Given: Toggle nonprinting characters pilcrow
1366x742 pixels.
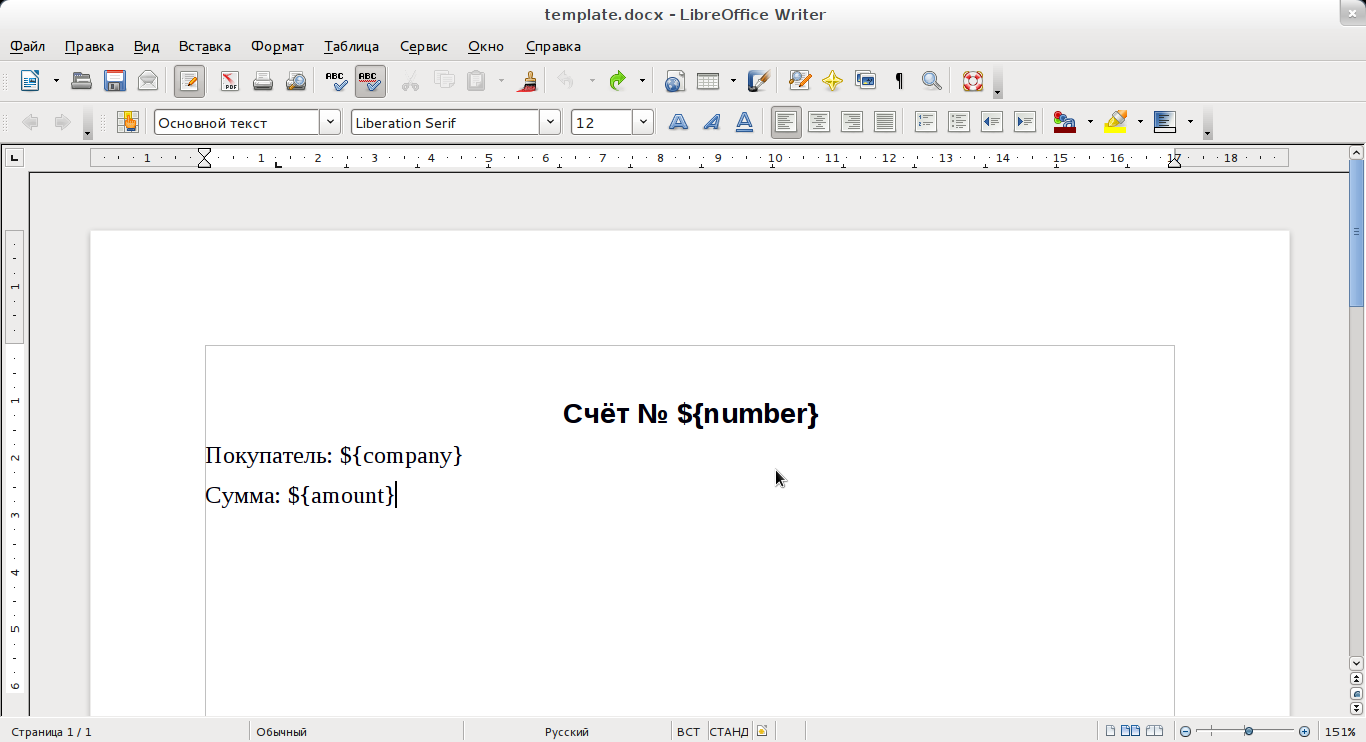Looking at the screenshot, I should pos(899,81).
